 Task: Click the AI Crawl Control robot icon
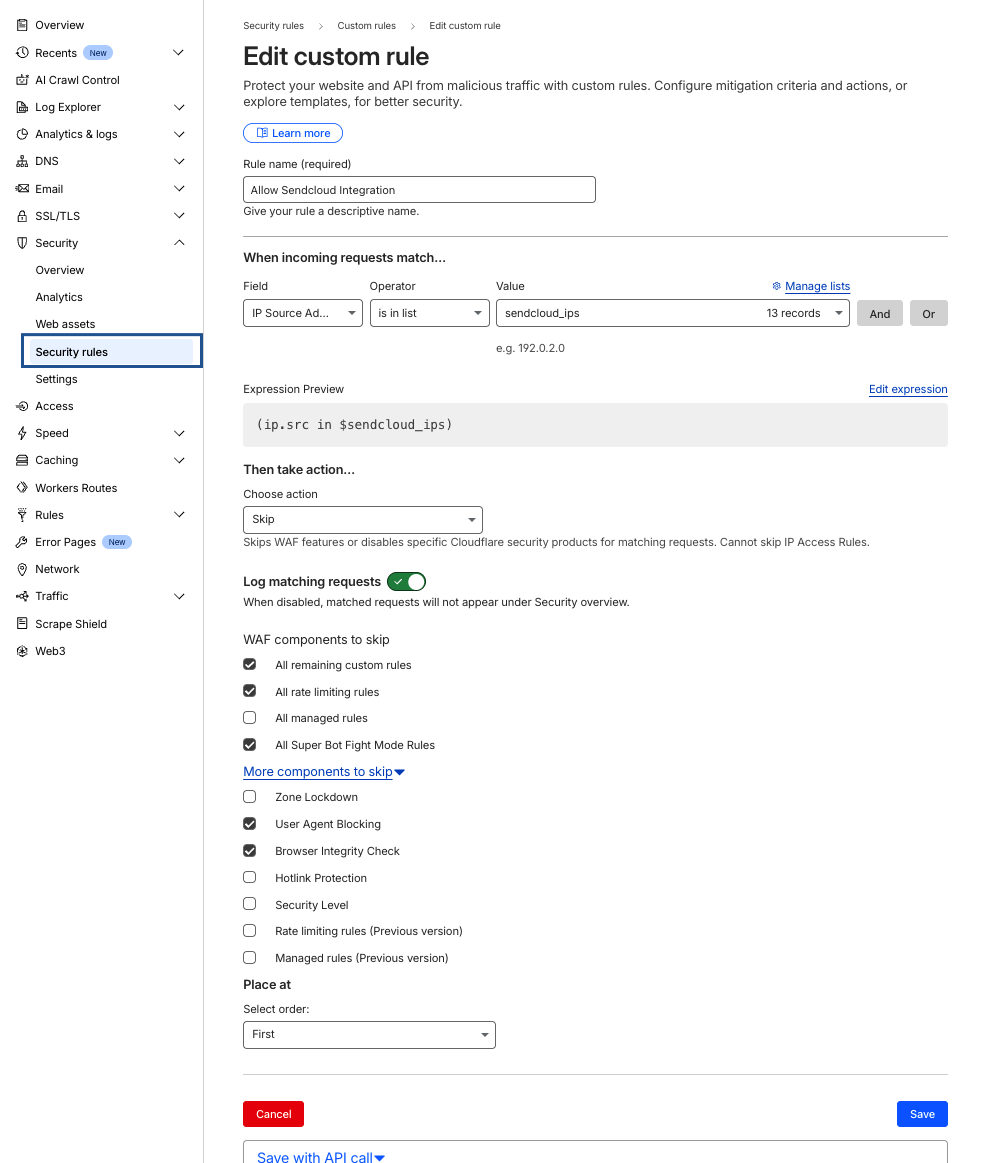point(22,80)
